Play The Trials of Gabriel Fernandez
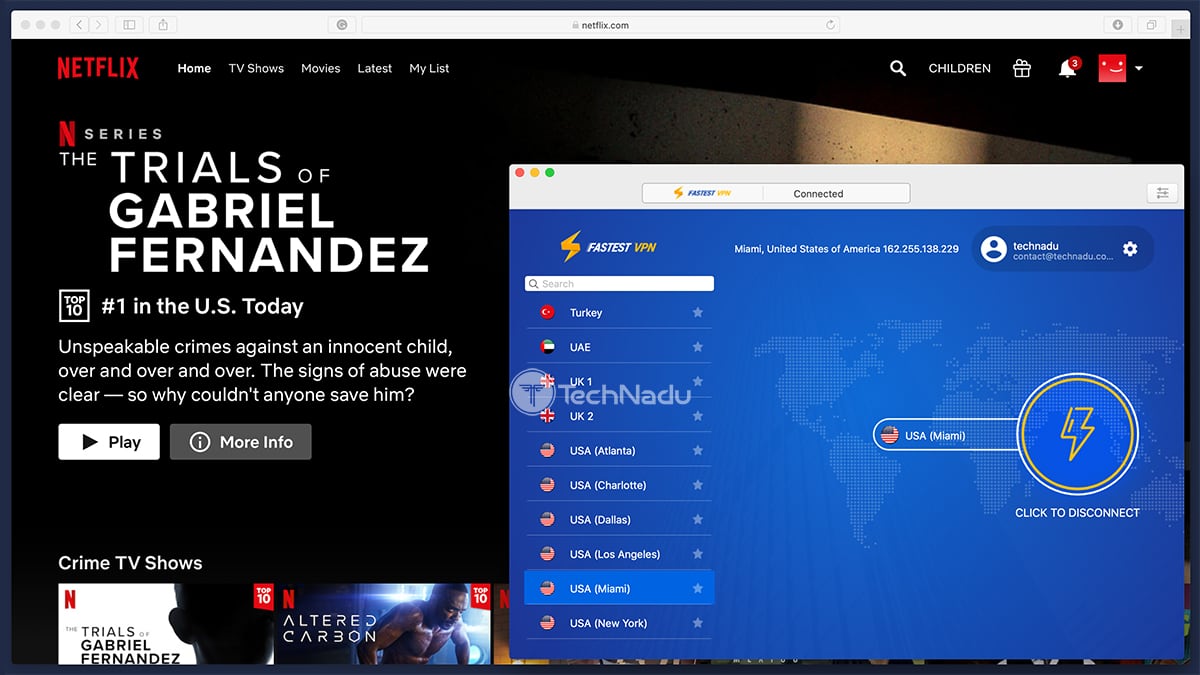The width and height of the screenshot is (1200, 675). 109,442
